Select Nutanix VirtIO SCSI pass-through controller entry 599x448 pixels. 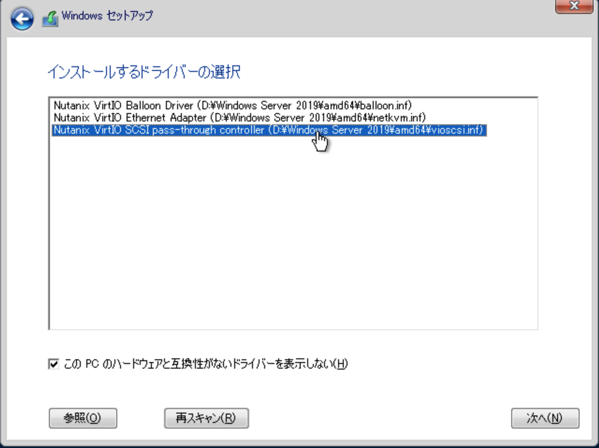click(269, 130)
